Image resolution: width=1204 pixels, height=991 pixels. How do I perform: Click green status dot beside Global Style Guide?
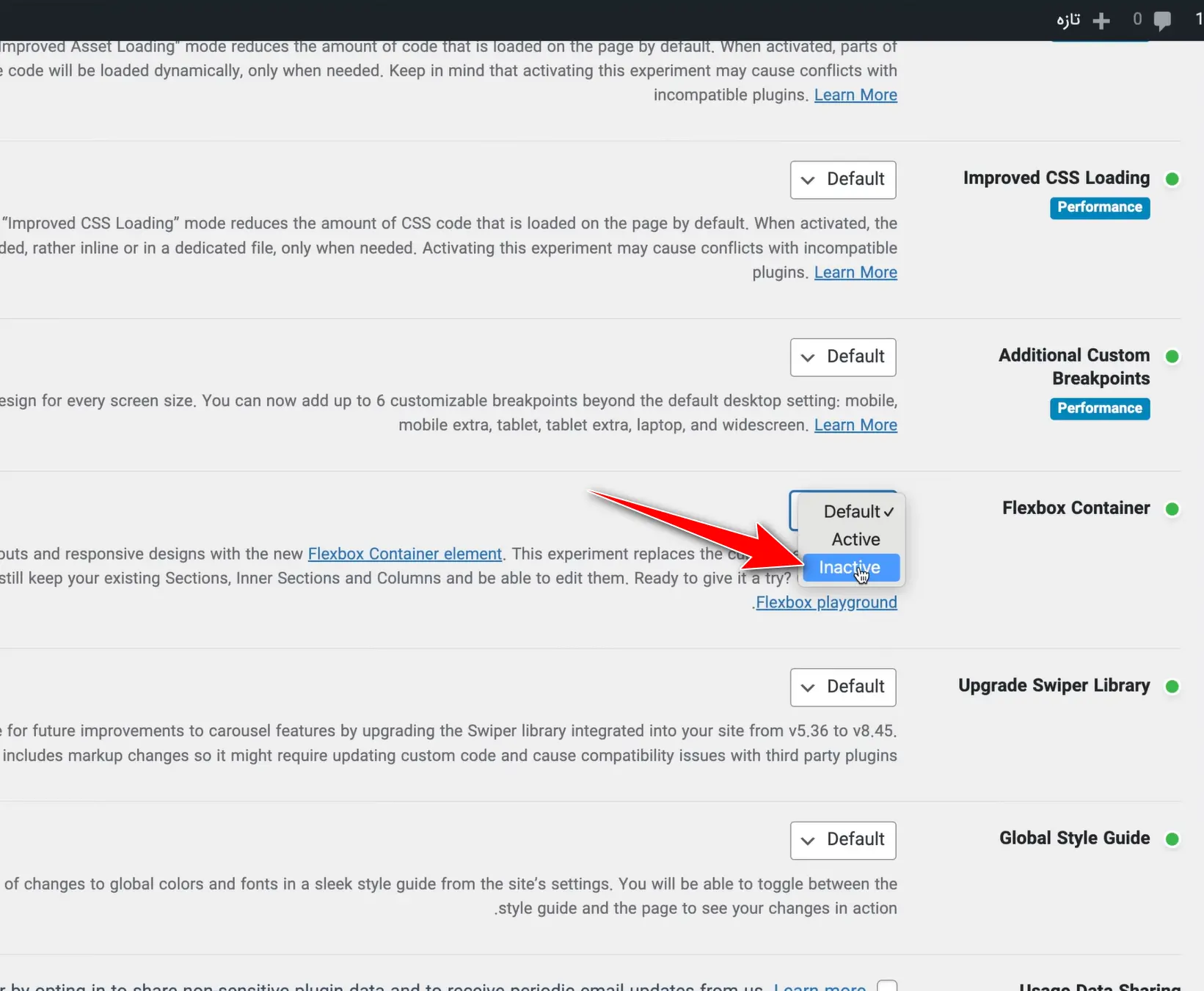pos(1172,839)
